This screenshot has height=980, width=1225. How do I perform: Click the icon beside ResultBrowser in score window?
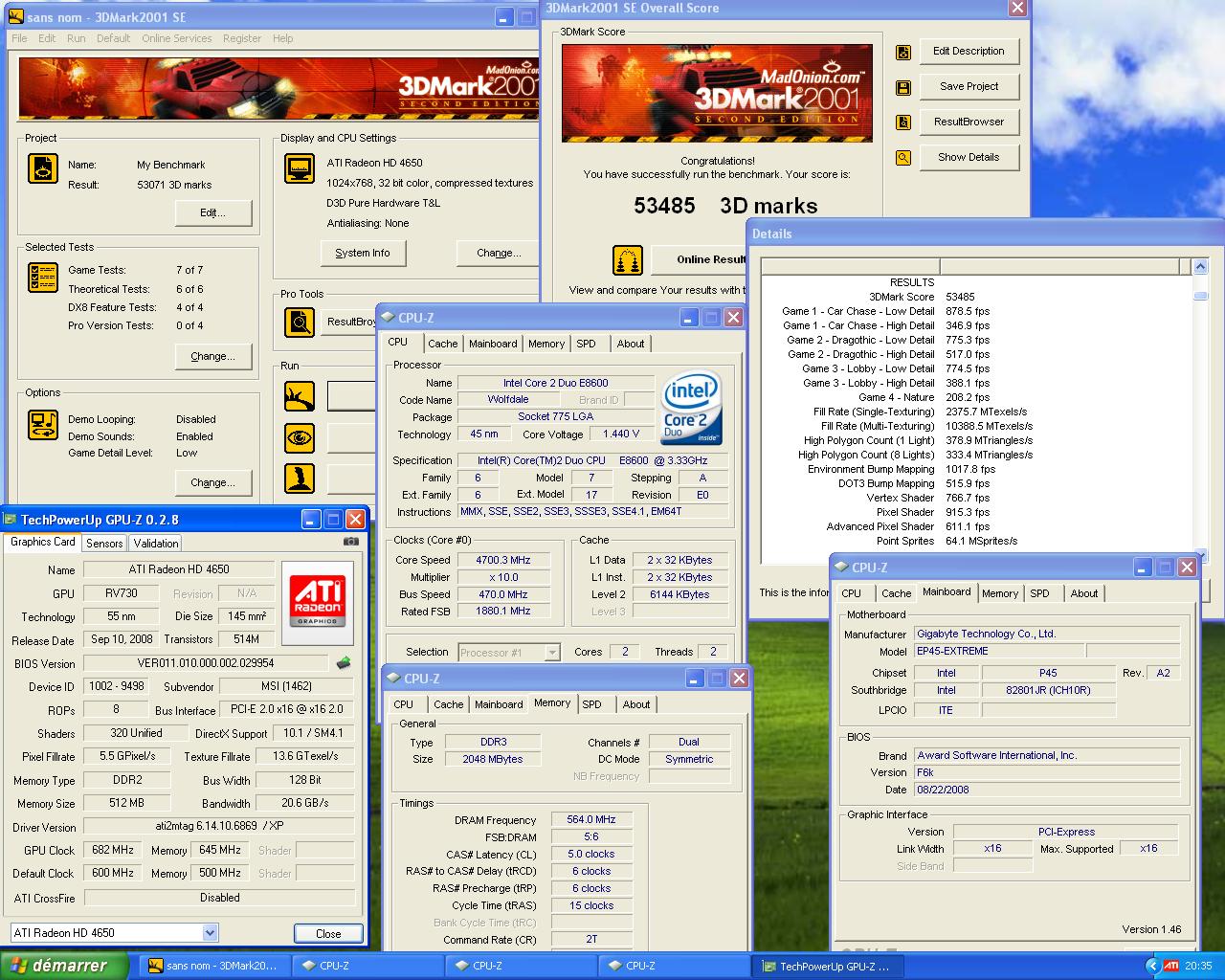click(902, 122)
